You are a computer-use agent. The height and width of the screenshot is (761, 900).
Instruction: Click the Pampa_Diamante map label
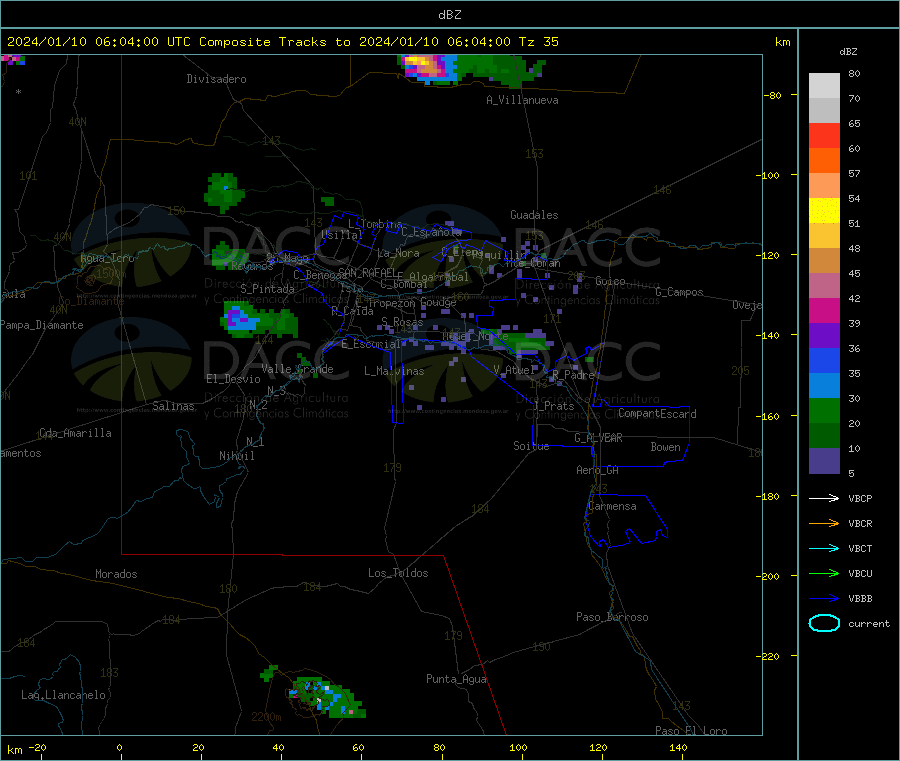(x=42, y=325)
